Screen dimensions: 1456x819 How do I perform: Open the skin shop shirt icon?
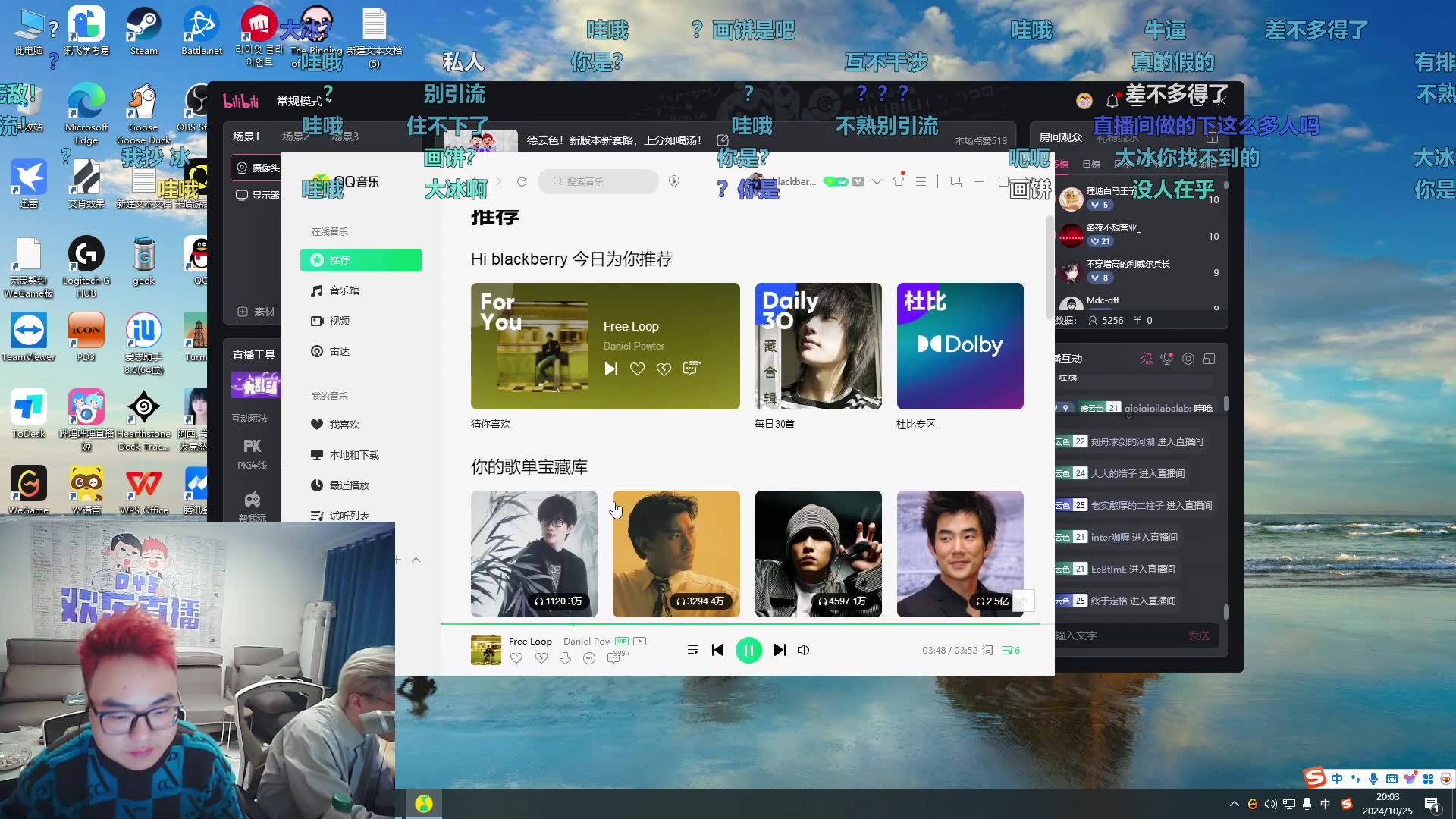click(x=899, y=180)
